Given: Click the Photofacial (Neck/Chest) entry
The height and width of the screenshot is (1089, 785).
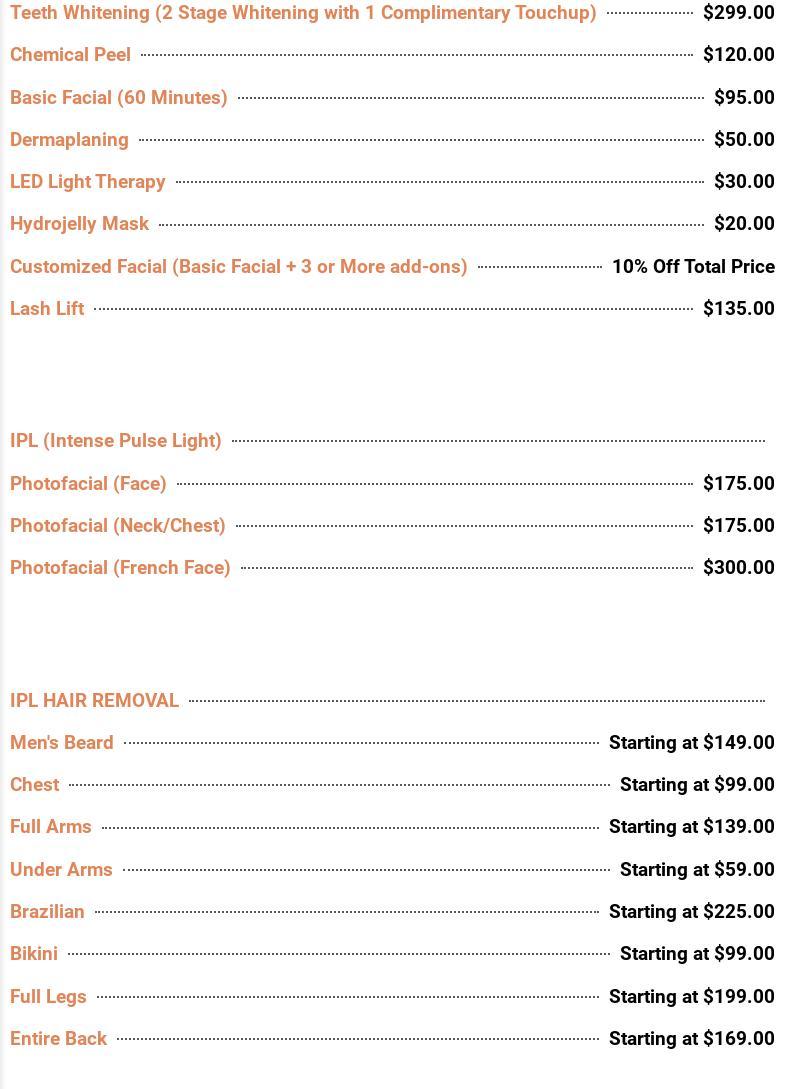Looking at the screenshot, I should [117, 526].
